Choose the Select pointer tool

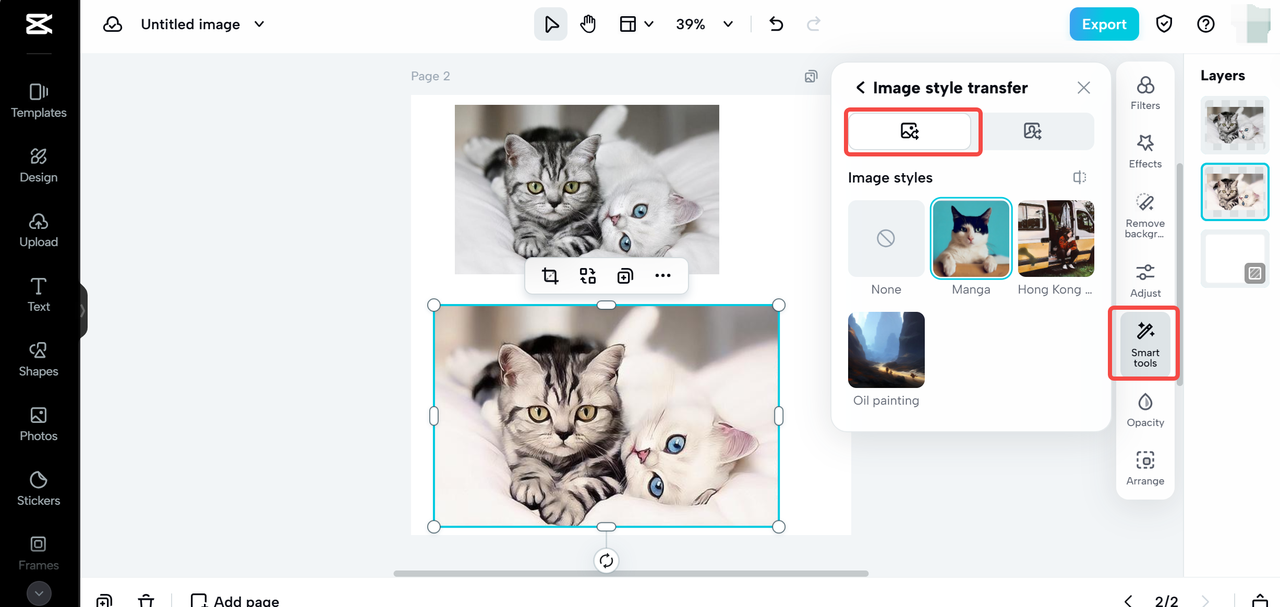coord(551,24)
